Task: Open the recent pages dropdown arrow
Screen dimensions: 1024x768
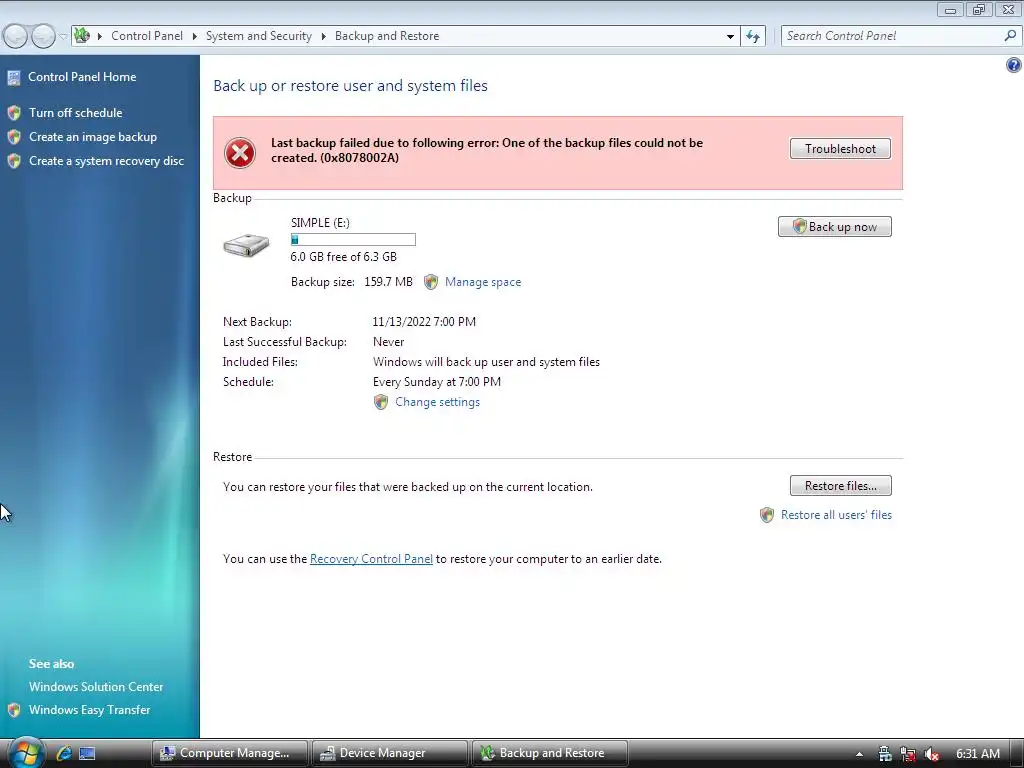Action: (x=63, y=36)
